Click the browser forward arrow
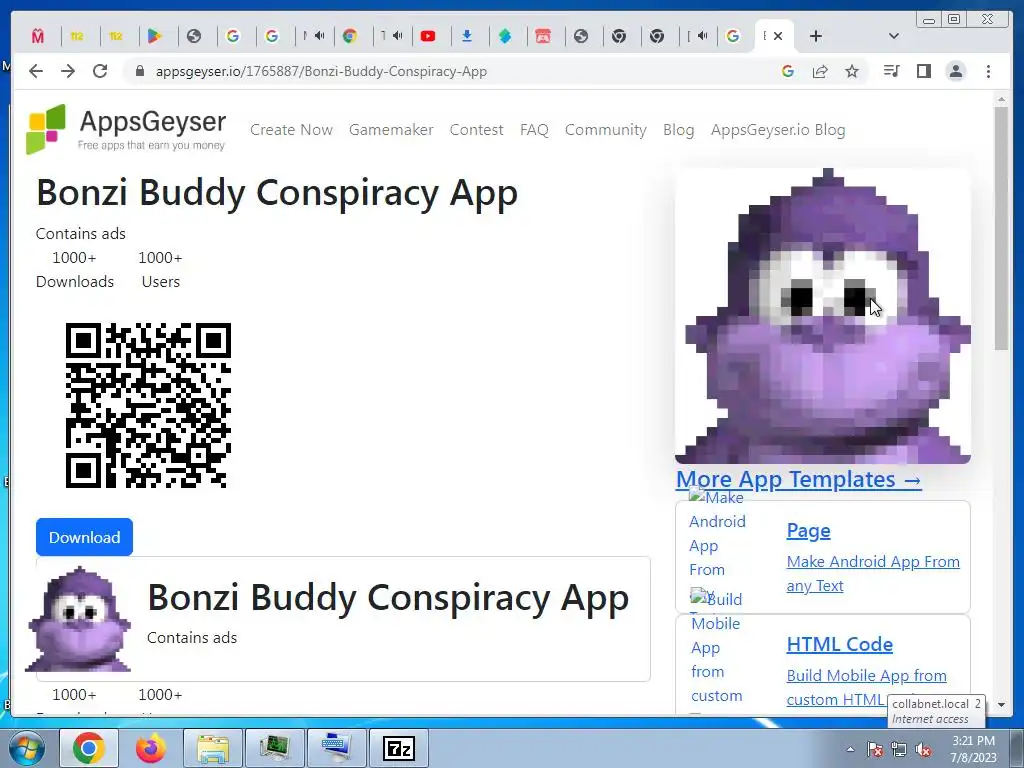Screen dimensions: 1024x768 point(68,71)
